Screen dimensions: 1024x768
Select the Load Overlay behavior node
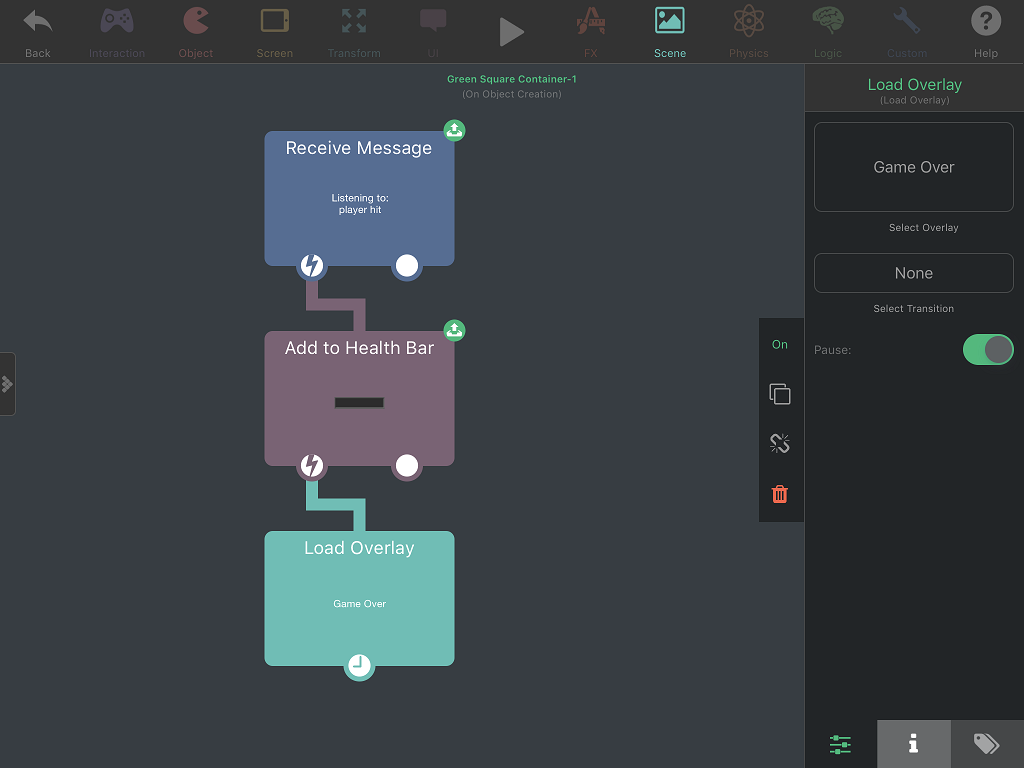[359, 598]
